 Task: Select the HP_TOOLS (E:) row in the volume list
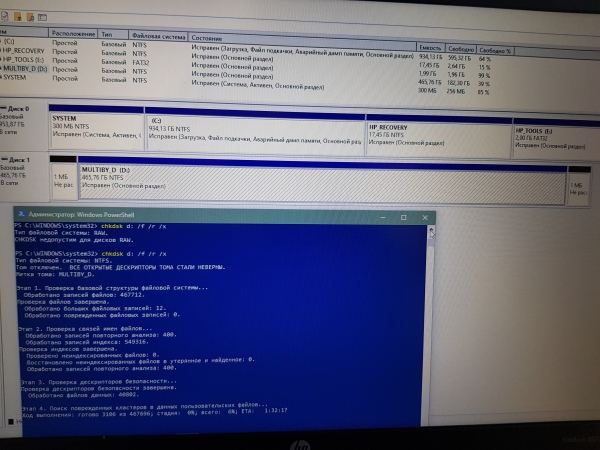tap(24, 58)
